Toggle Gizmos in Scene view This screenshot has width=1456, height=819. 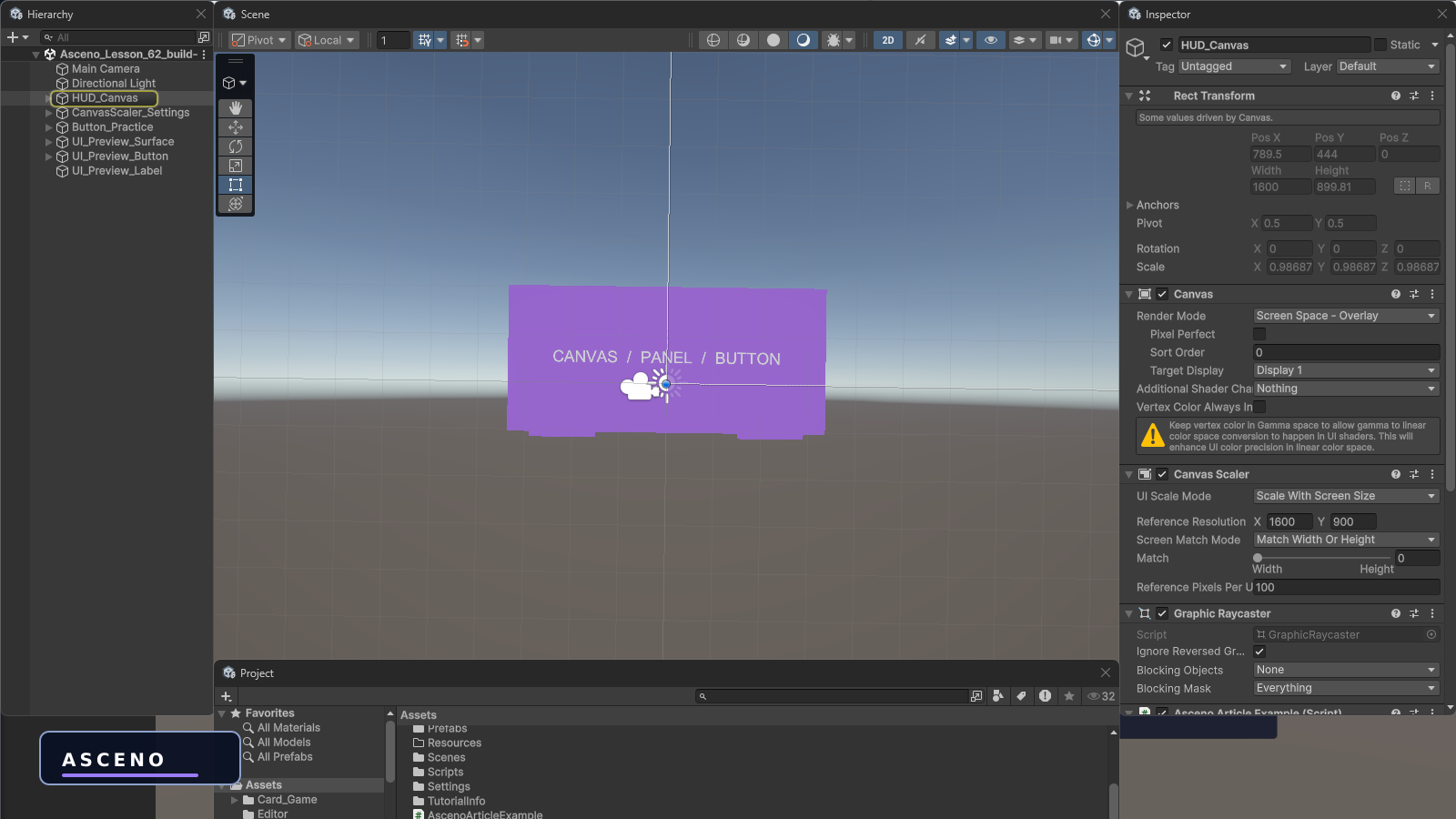pyautogui.click(x=1094, y=40)
